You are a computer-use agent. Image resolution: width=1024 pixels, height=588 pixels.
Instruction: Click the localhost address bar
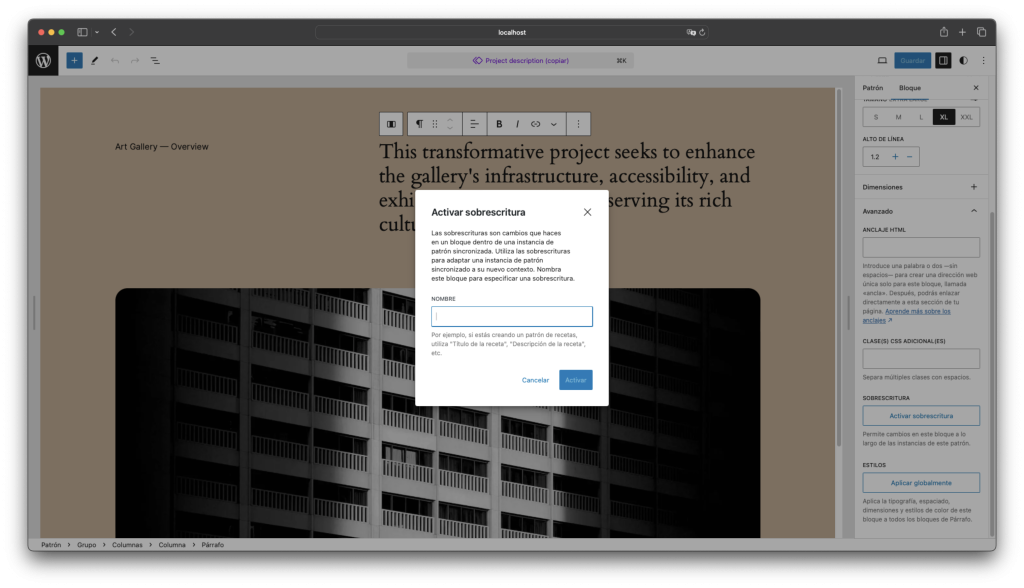(x=511, y=32)
